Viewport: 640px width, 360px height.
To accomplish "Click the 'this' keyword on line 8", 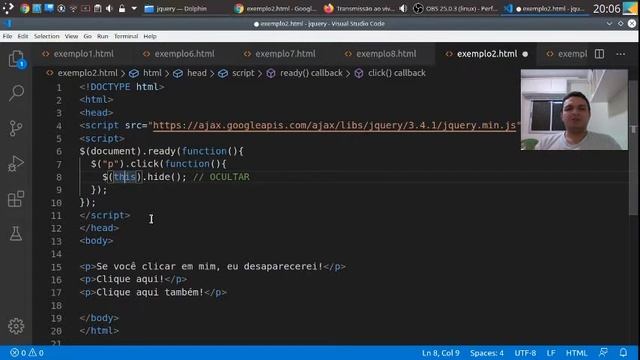I will [124, 177].
